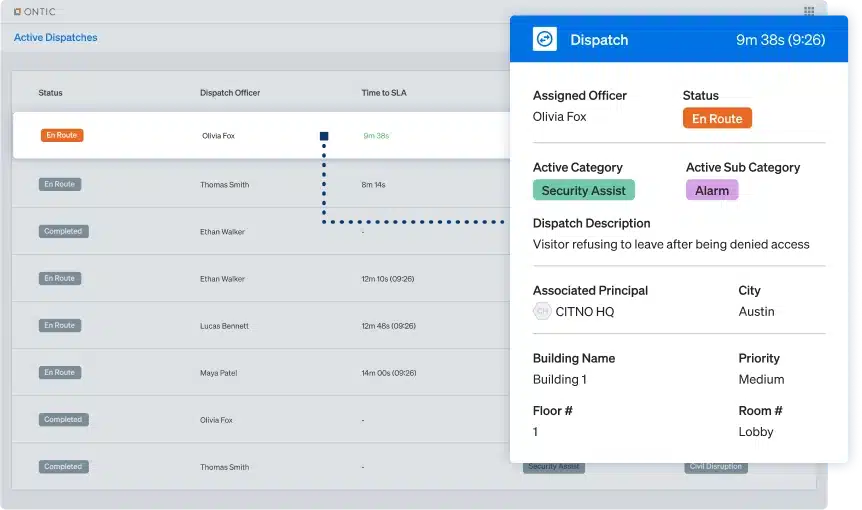Click Maya Patel officer name
This screenshot has width=862, height=510.
click(x=218, y=373)
